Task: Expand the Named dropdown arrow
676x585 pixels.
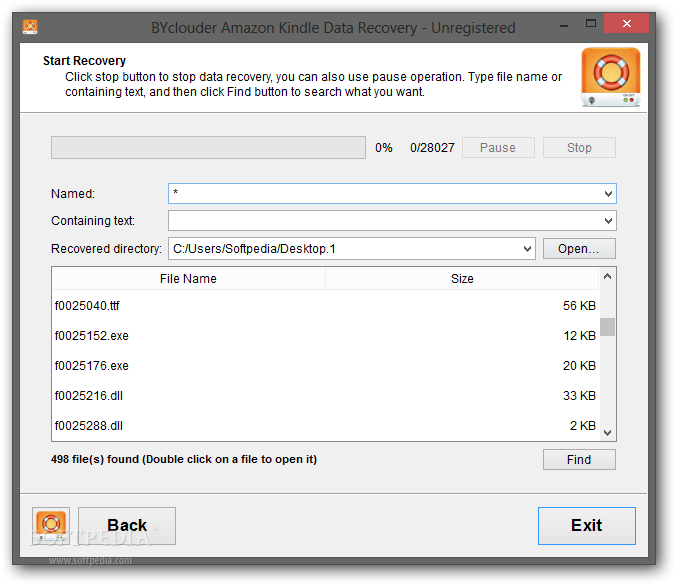Action: coord(608,194)
